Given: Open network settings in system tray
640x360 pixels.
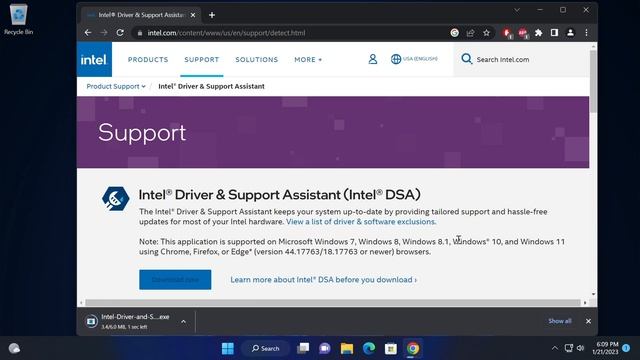Looking at the screenshot, I should point(568,348).
